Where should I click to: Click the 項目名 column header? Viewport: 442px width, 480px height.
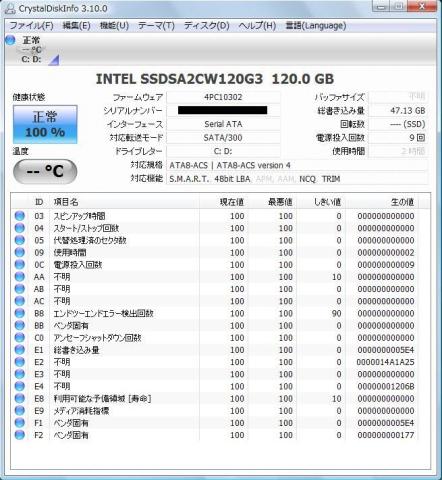pos(124,202)
